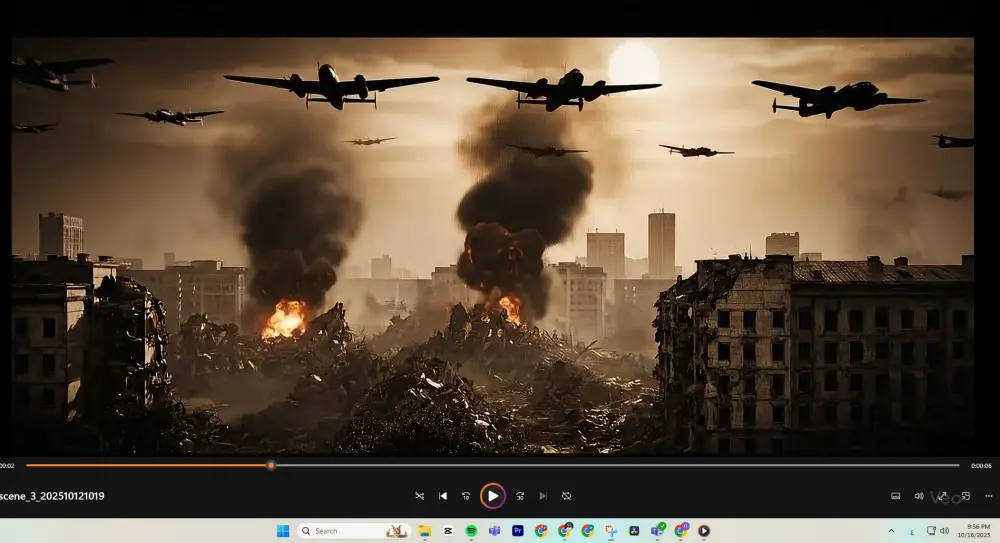Open Microsoft Teams with green check badge
This screenshot has height=543, width=1000.
658,531
